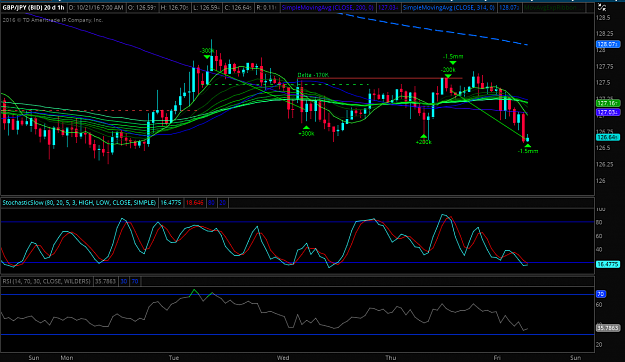This screenshot has height=362, width=625.
Task: Click the -300k annotation below Wednesday low
Action: coord(306,134)
